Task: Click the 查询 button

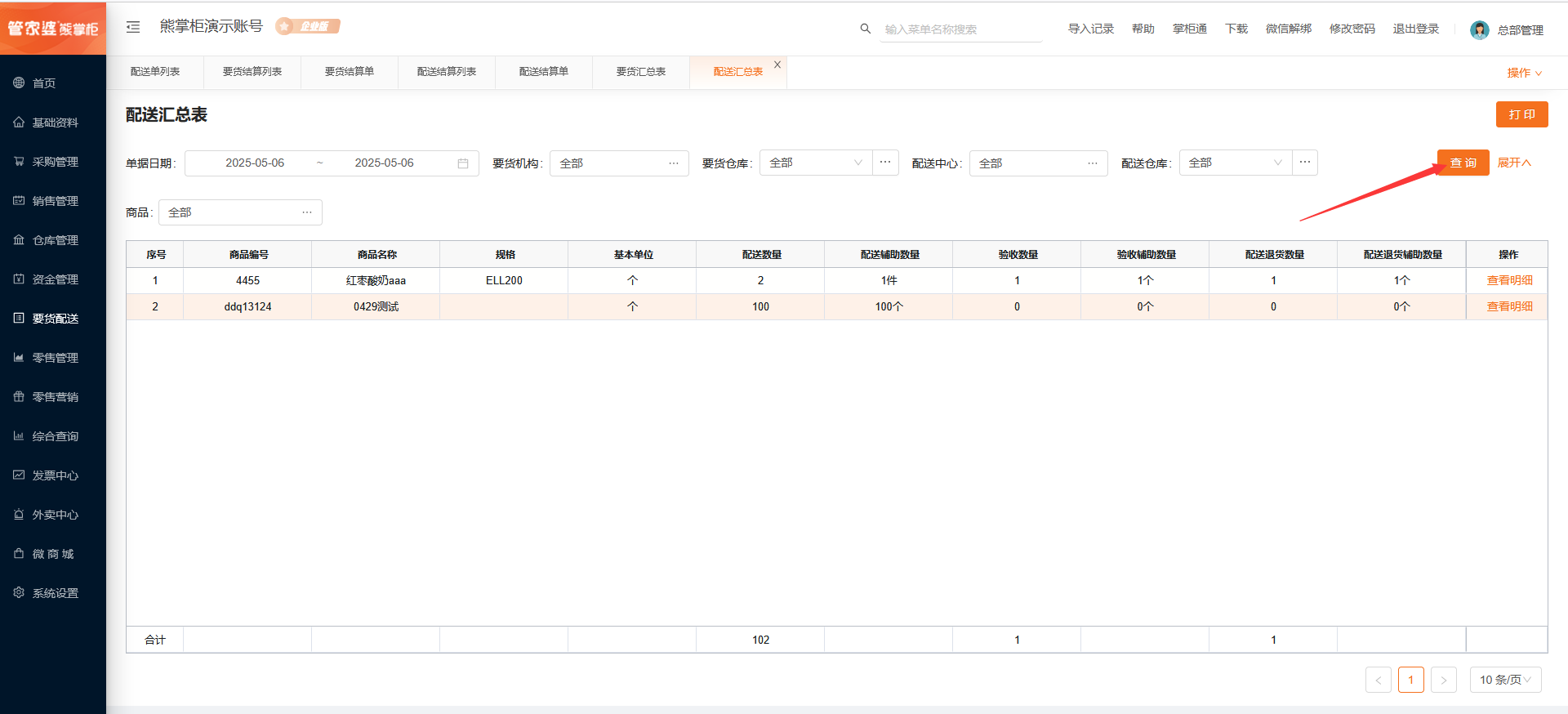Action: pos(1463,163)
